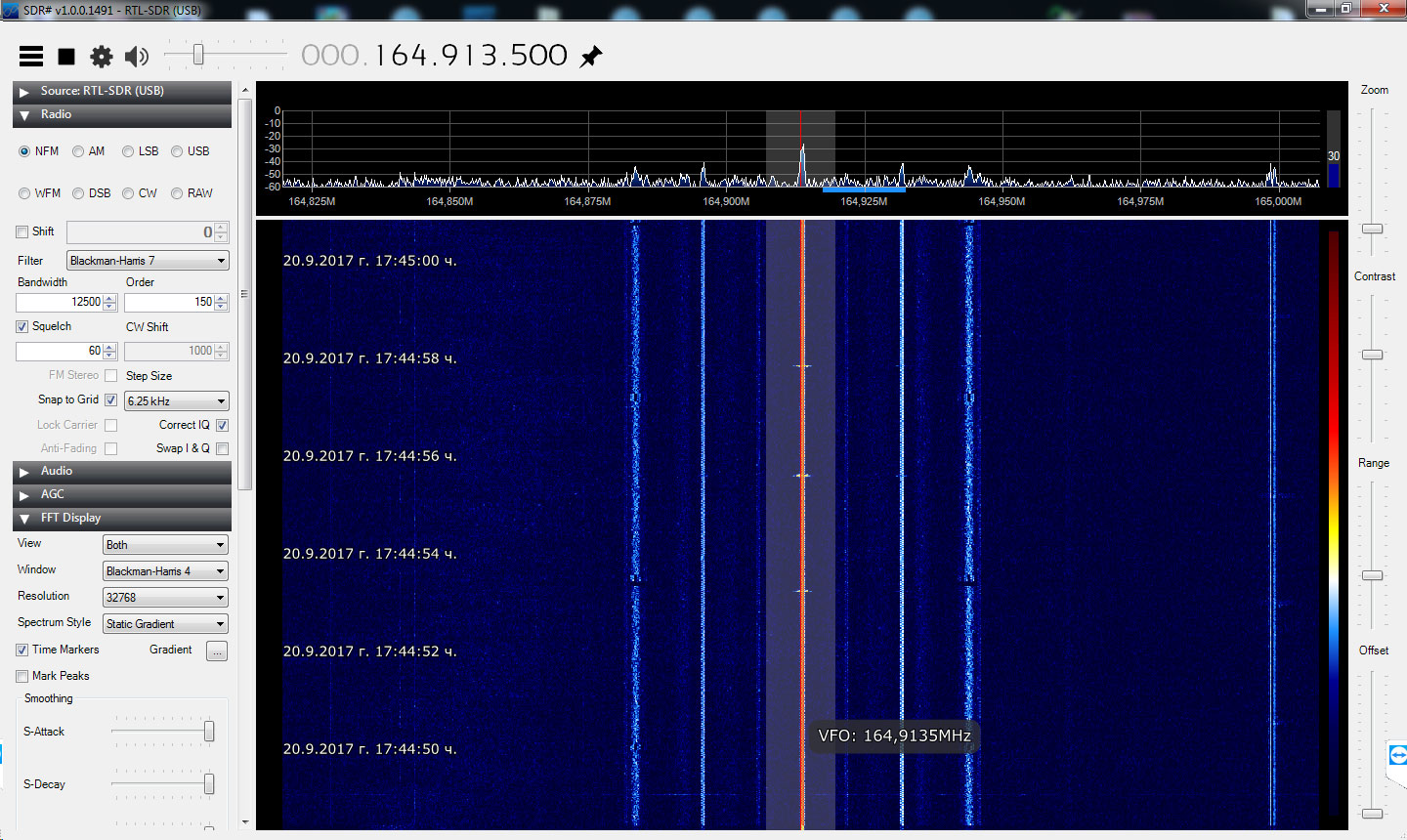The image size is (1407, 840).
Task: Select RAW demodulation mode
Action: click(192, 193)
